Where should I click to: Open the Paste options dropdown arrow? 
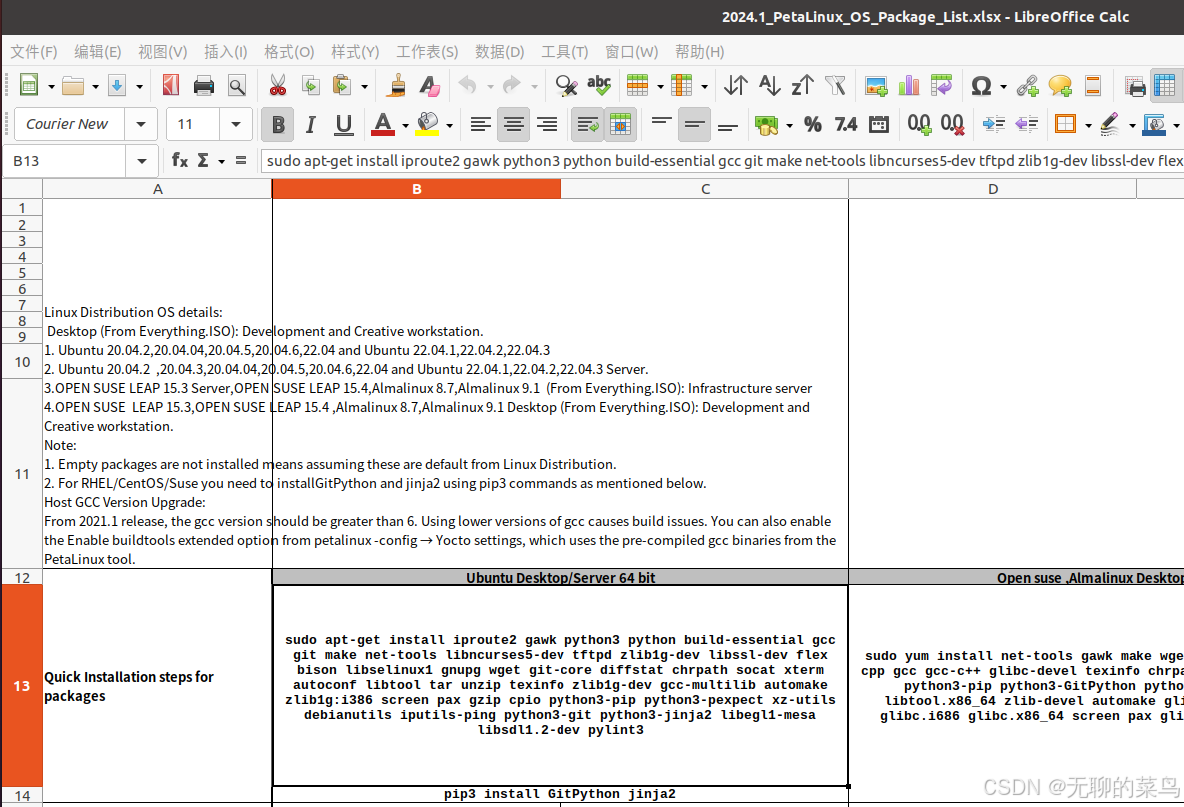coord(364,86)
